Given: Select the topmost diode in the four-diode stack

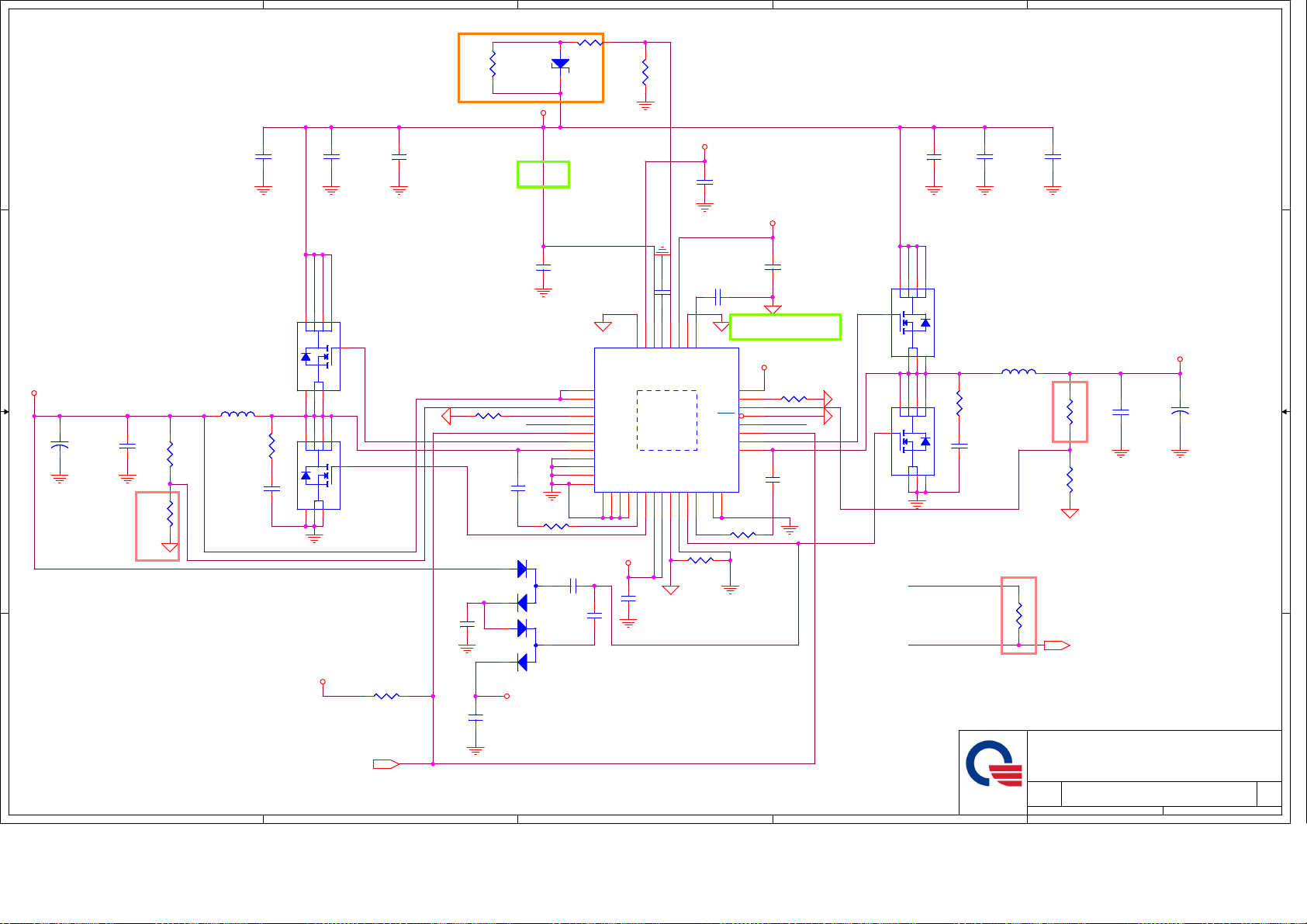Looking at the screenshot, I should [x=523, y=569].
